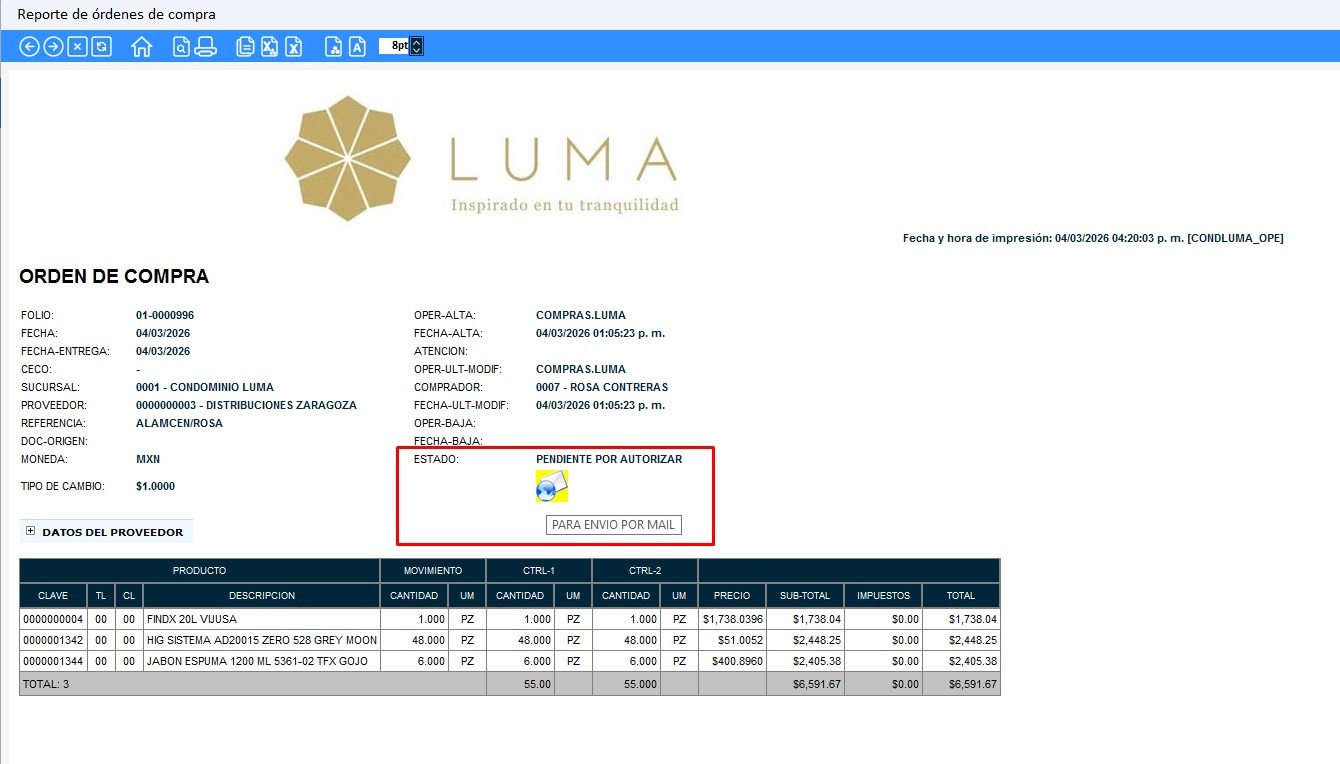The height and width of the screenshot is (764, 1340).
Task: Refresh the purchase order report
Action: point(101,47)
